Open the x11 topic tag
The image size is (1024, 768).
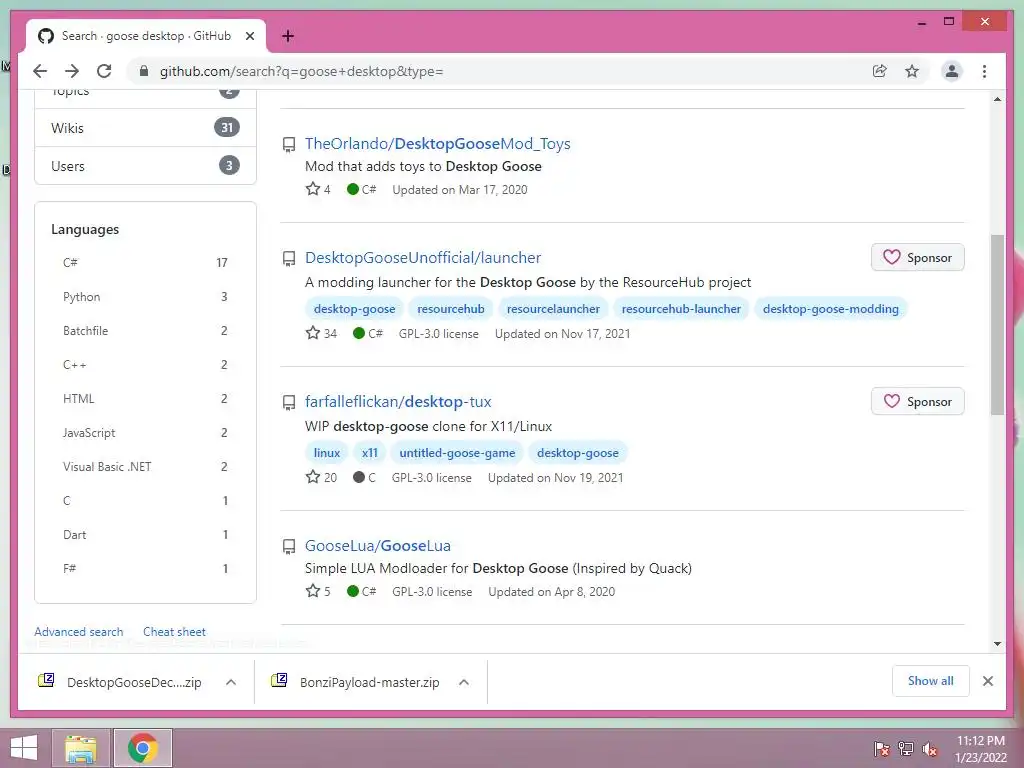click(370, 453)
